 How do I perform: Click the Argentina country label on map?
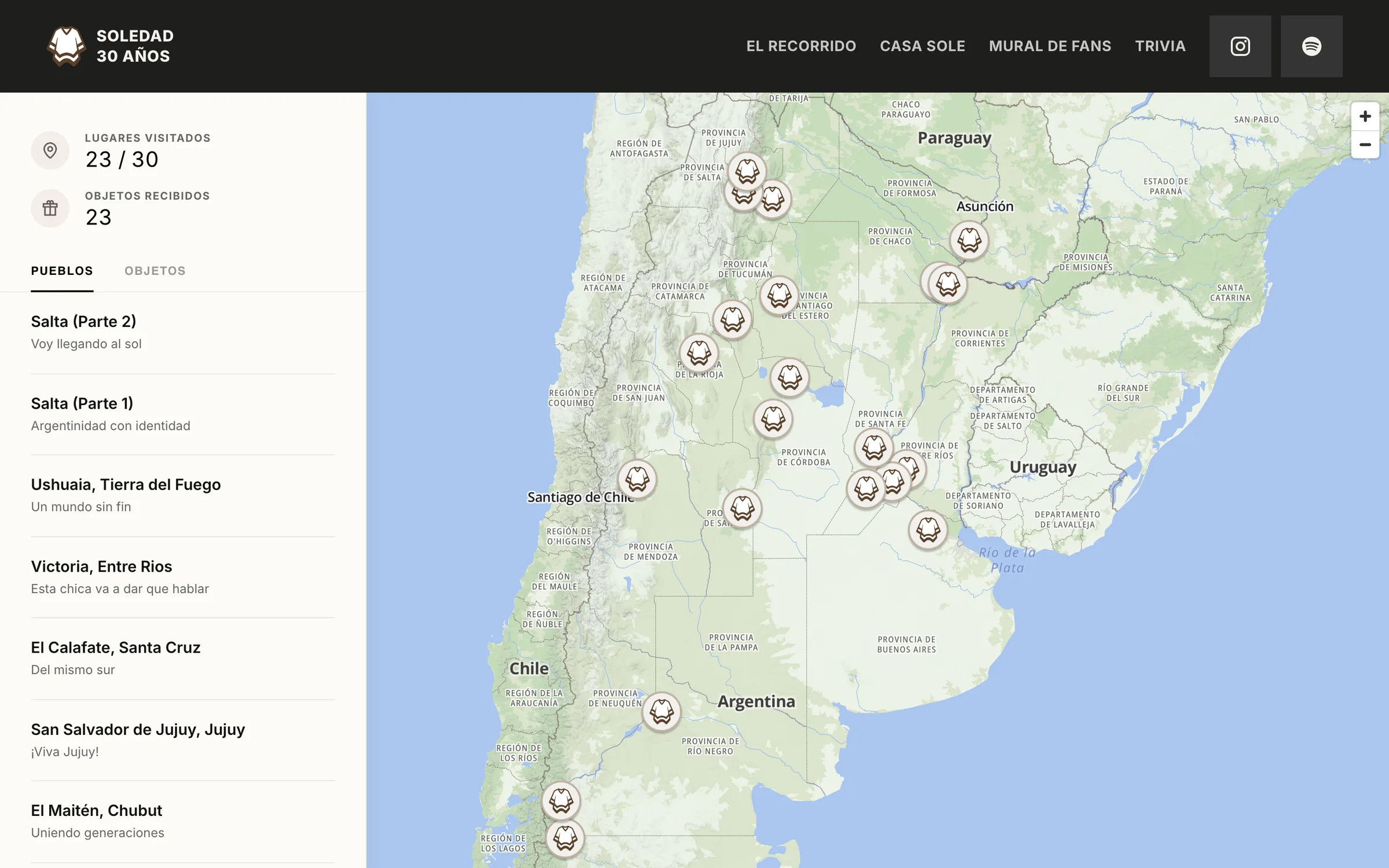click(756, 701)
